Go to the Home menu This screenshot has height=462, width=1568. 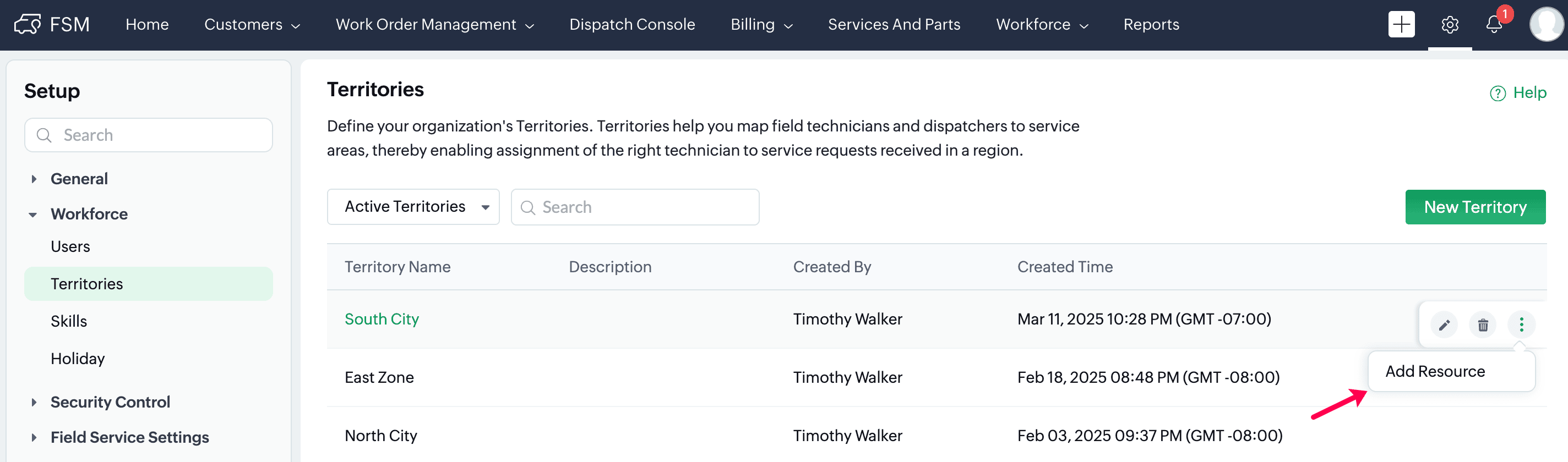148,24
